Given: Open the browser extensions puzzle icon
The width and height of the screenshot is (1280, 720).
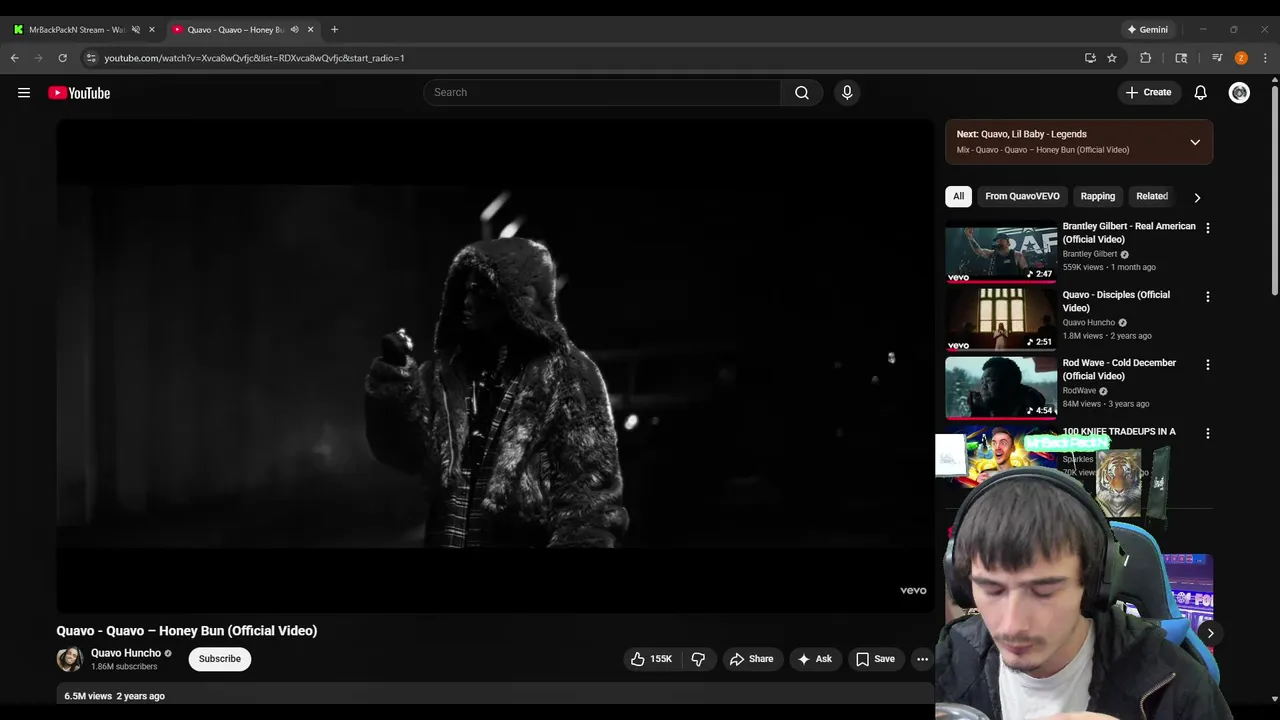Looking at the screenshot, I should click(1146, 58).
